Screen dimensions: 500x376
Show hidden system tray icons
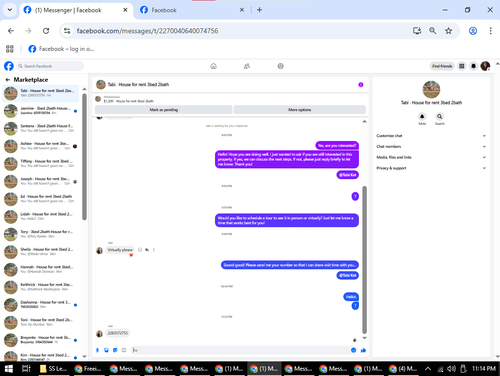pos(428,369)
